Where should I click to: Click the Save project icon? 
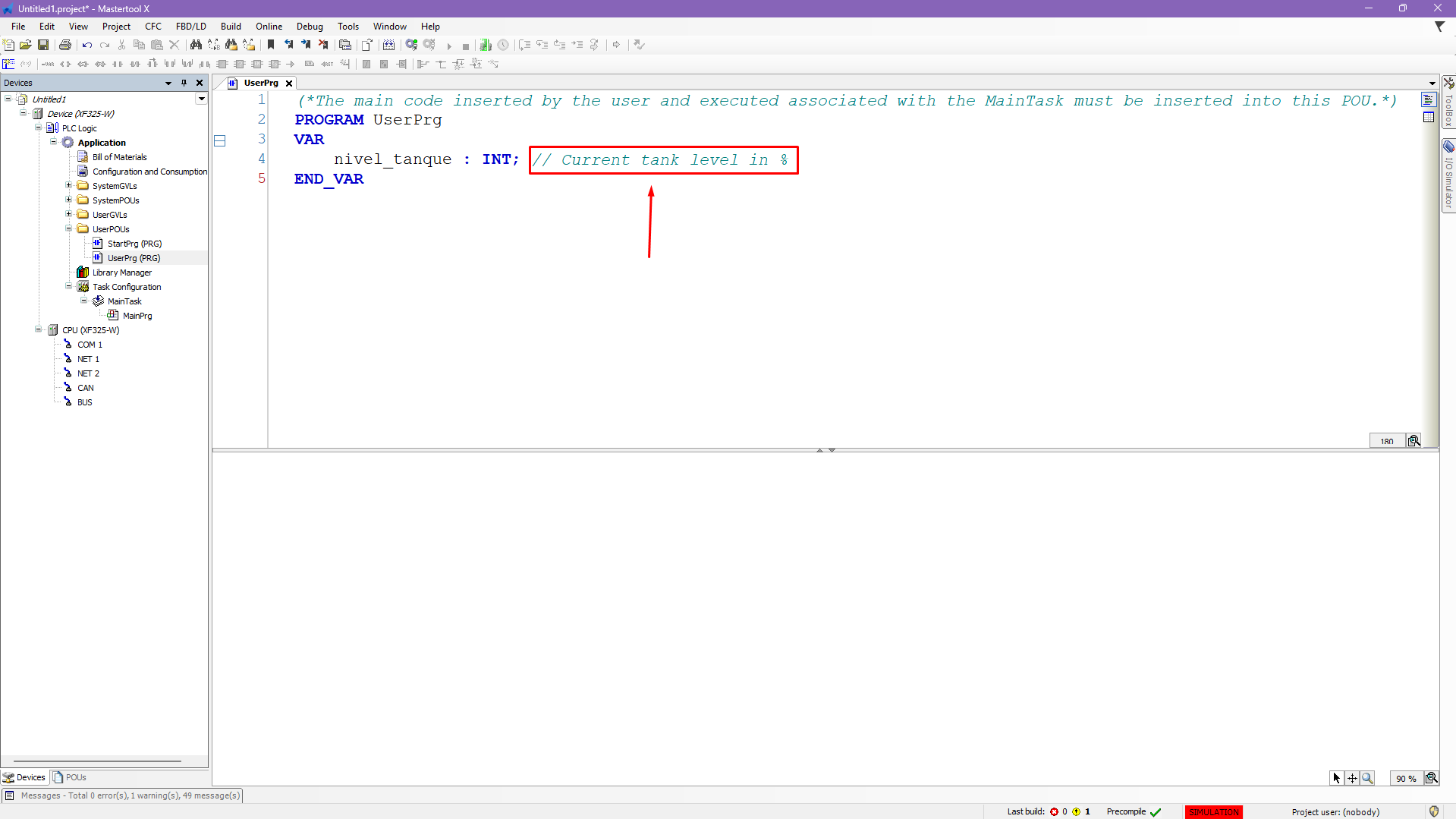click(43, 45)
